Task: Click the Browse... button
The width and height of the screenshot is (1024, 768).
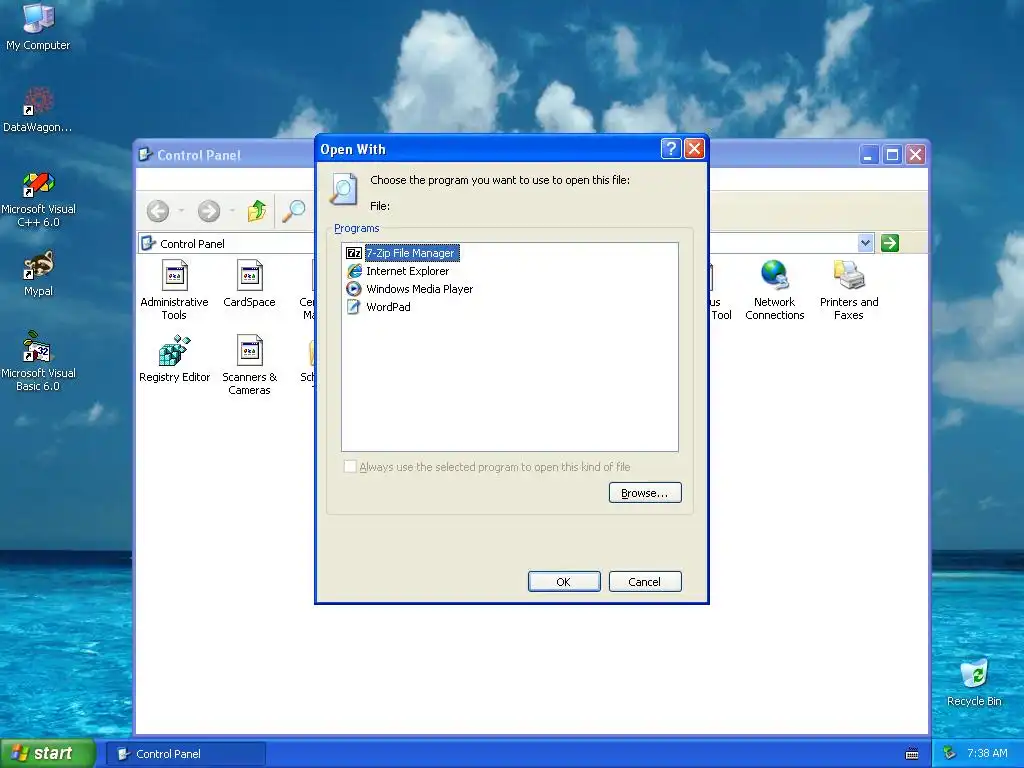Action: (645, 493)
